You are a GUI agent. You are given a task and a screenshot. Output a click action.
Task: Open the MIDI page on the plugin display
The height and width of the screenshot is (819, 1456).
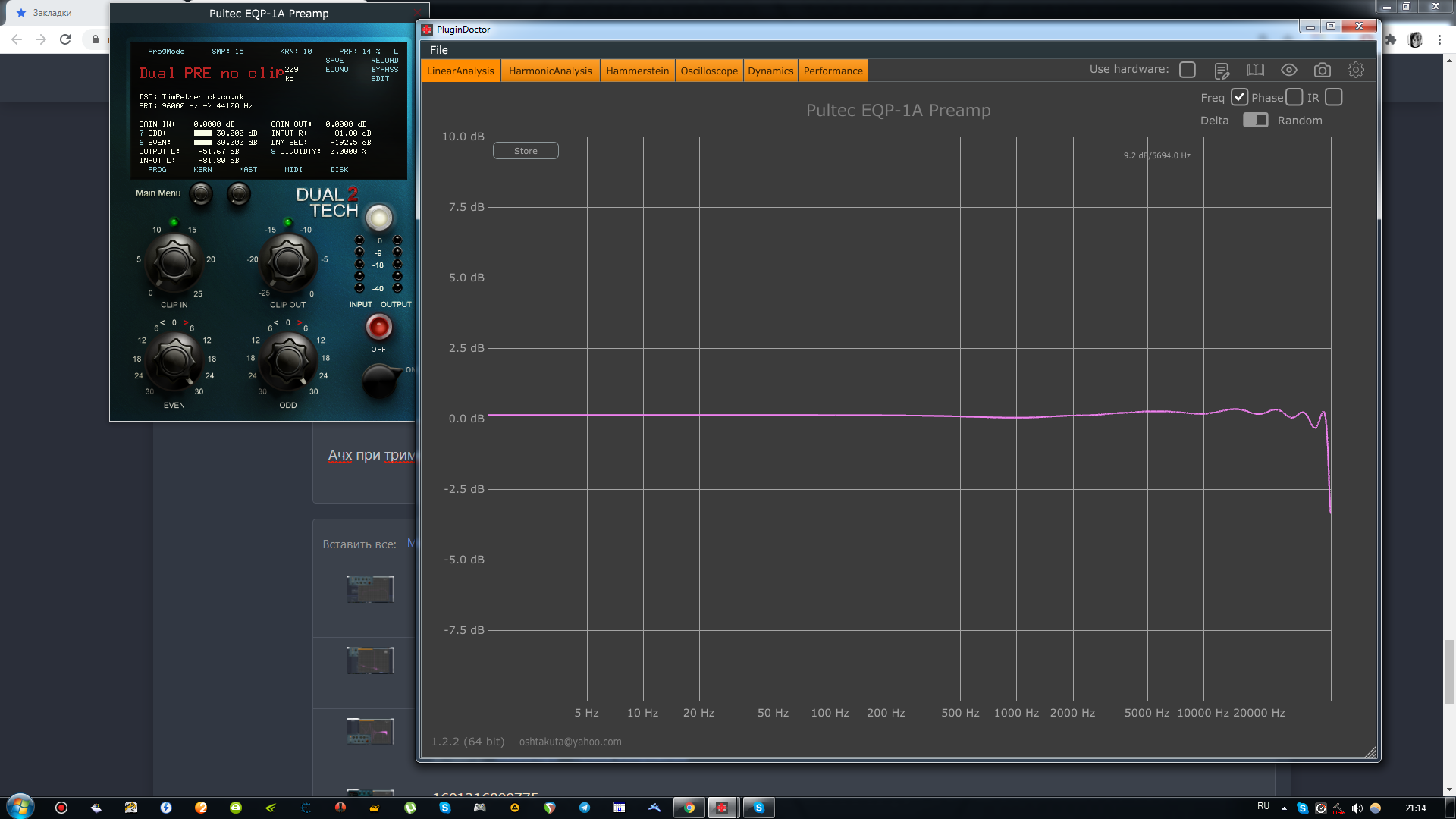click(293, 170)
